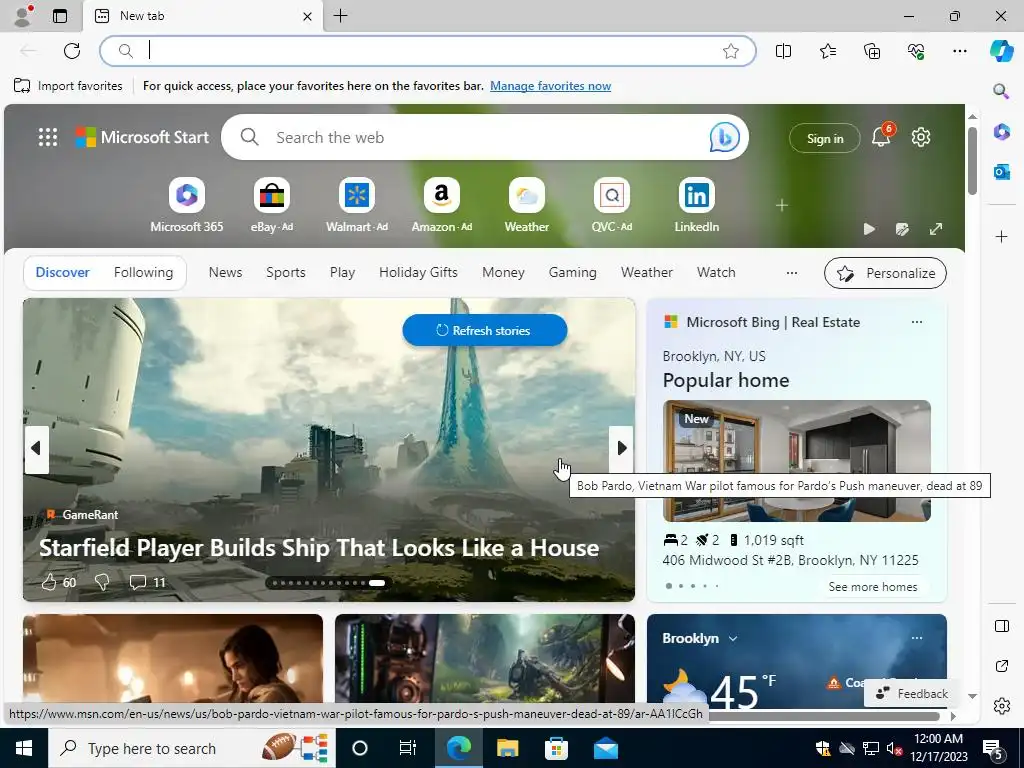Toggle split screen view
The width and height of the screenshot is (1024, 768).
point(783,51)
